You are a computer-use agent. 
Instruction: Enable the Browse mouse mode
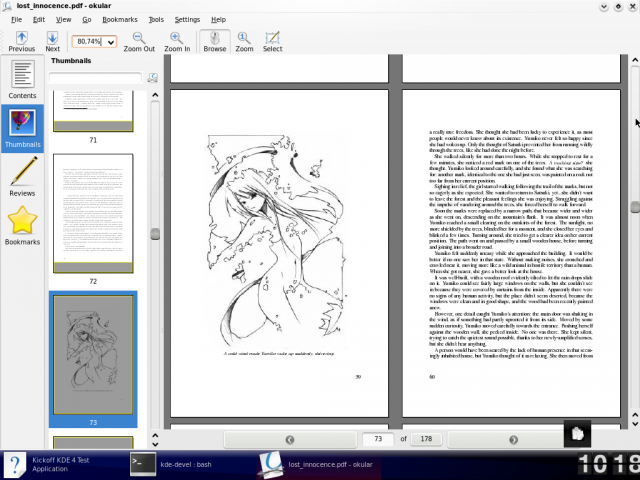pyautogui.click(x=214, y=41)
